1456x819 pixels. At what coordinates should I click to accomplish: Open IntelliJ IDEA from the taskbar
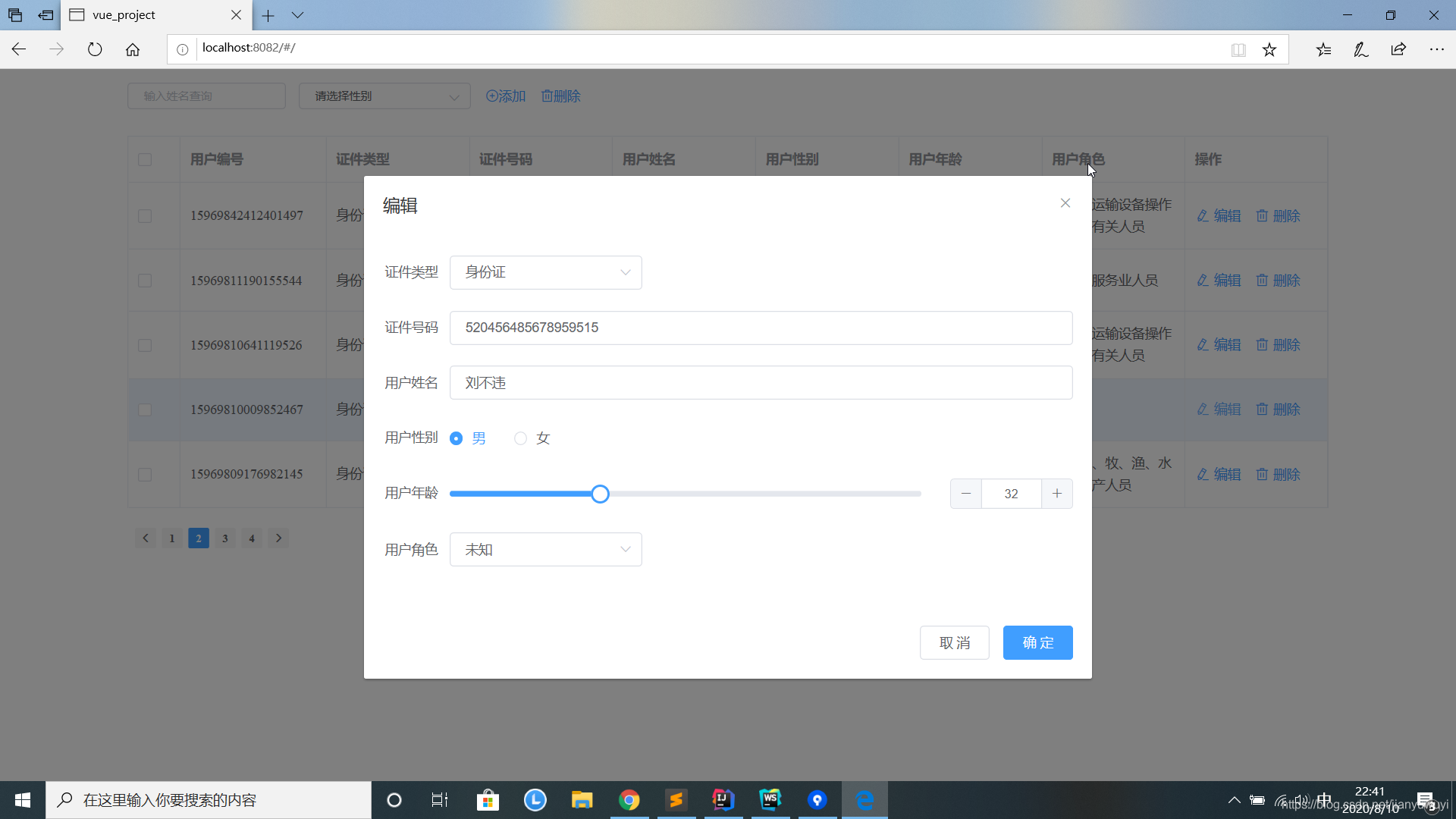click(x=723, y=800)
